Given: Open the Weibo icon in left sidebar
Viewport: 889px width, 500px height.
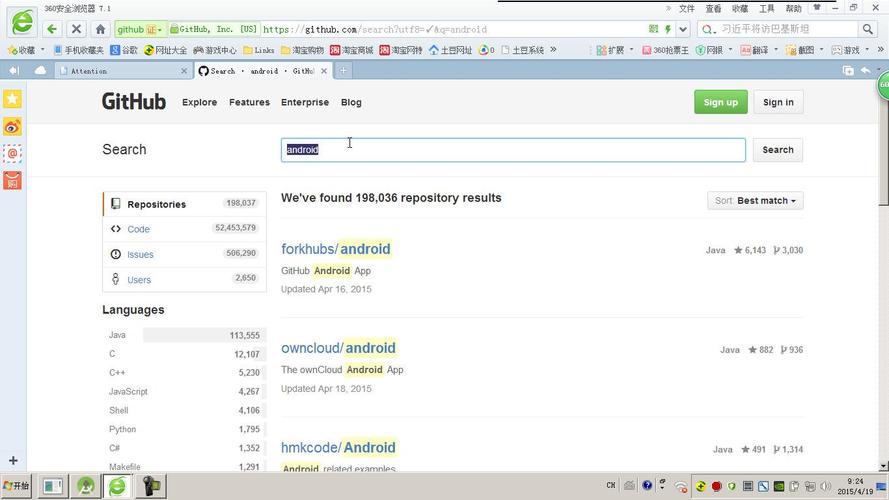Looking at the screenshot, I should tap(12, 126).
